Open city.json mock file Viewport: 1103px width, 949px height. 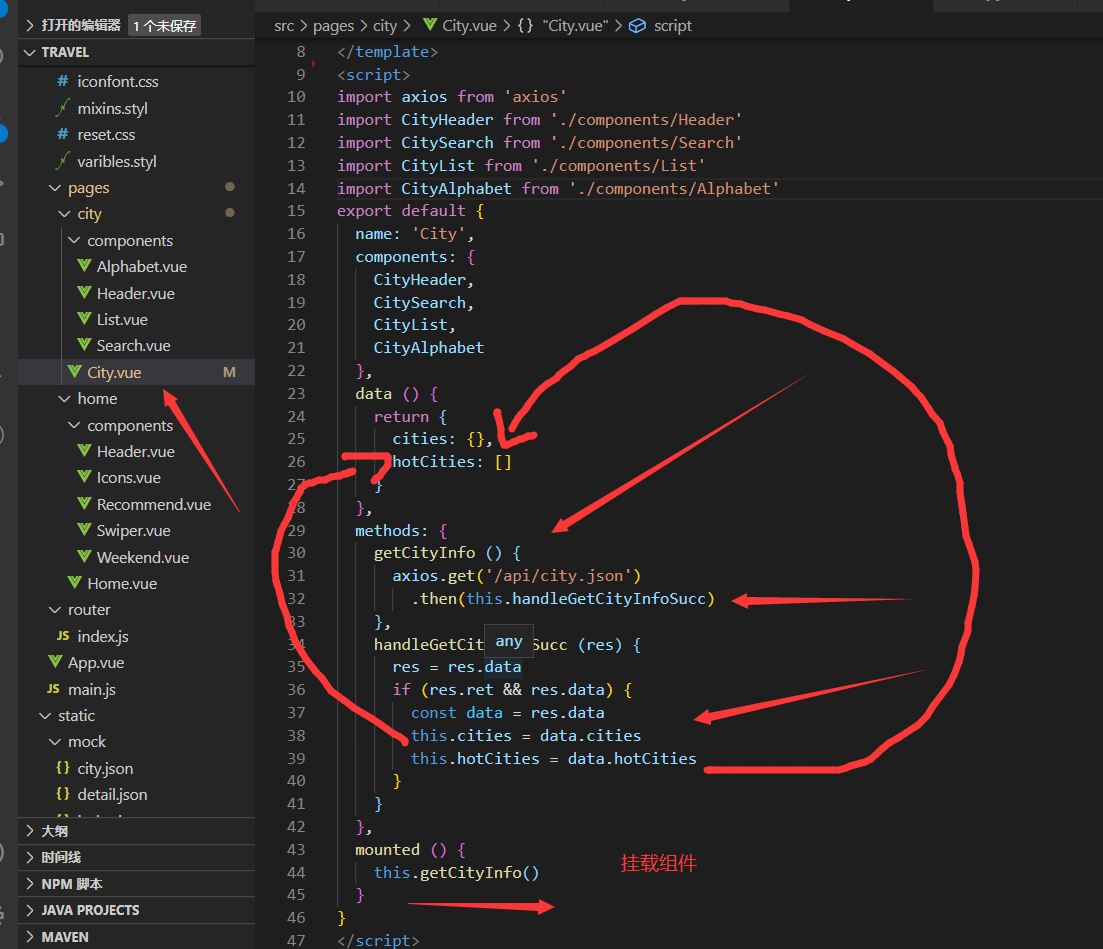coord(105,768)
